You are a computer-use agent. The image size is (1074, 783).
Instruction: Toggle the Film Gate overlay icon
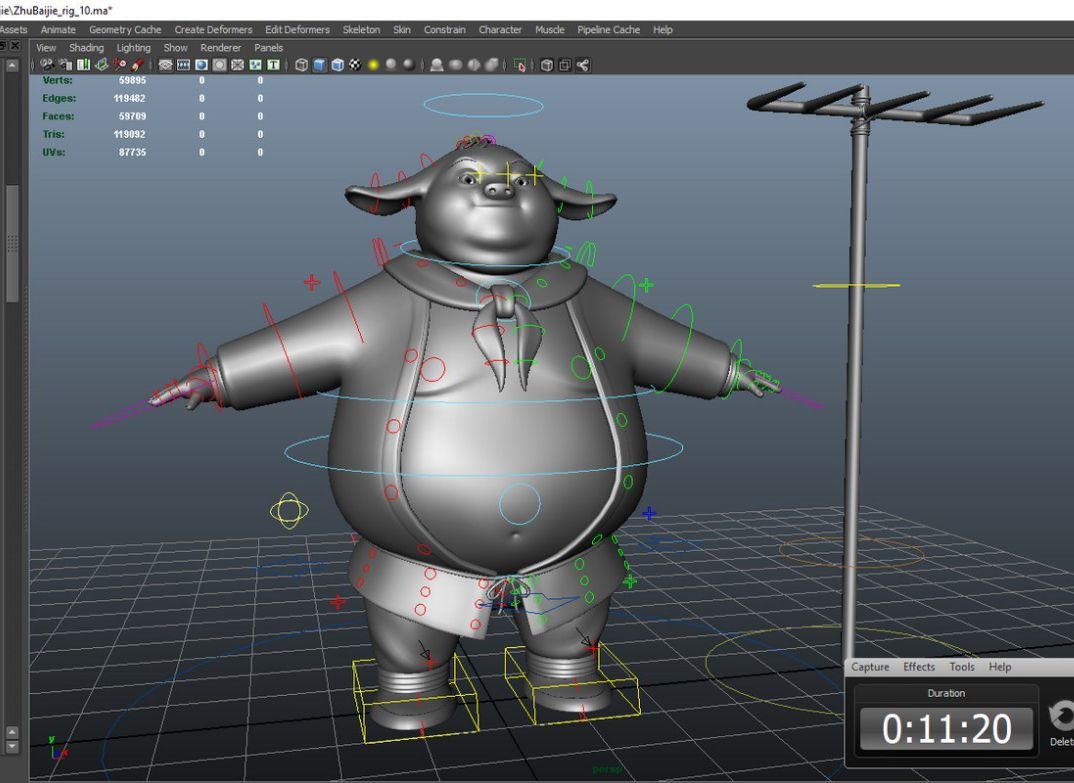185,65
